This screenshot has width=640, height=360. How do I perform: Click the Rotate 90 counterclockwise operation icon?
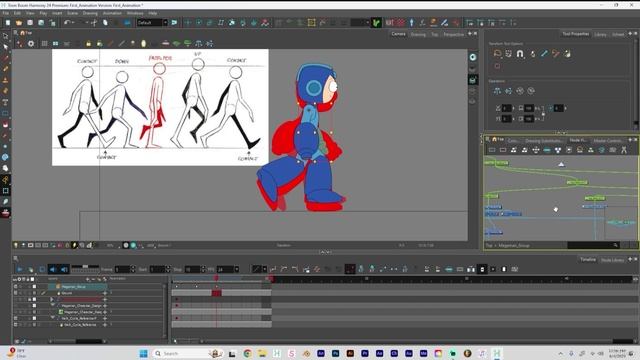tap(531, 91)
